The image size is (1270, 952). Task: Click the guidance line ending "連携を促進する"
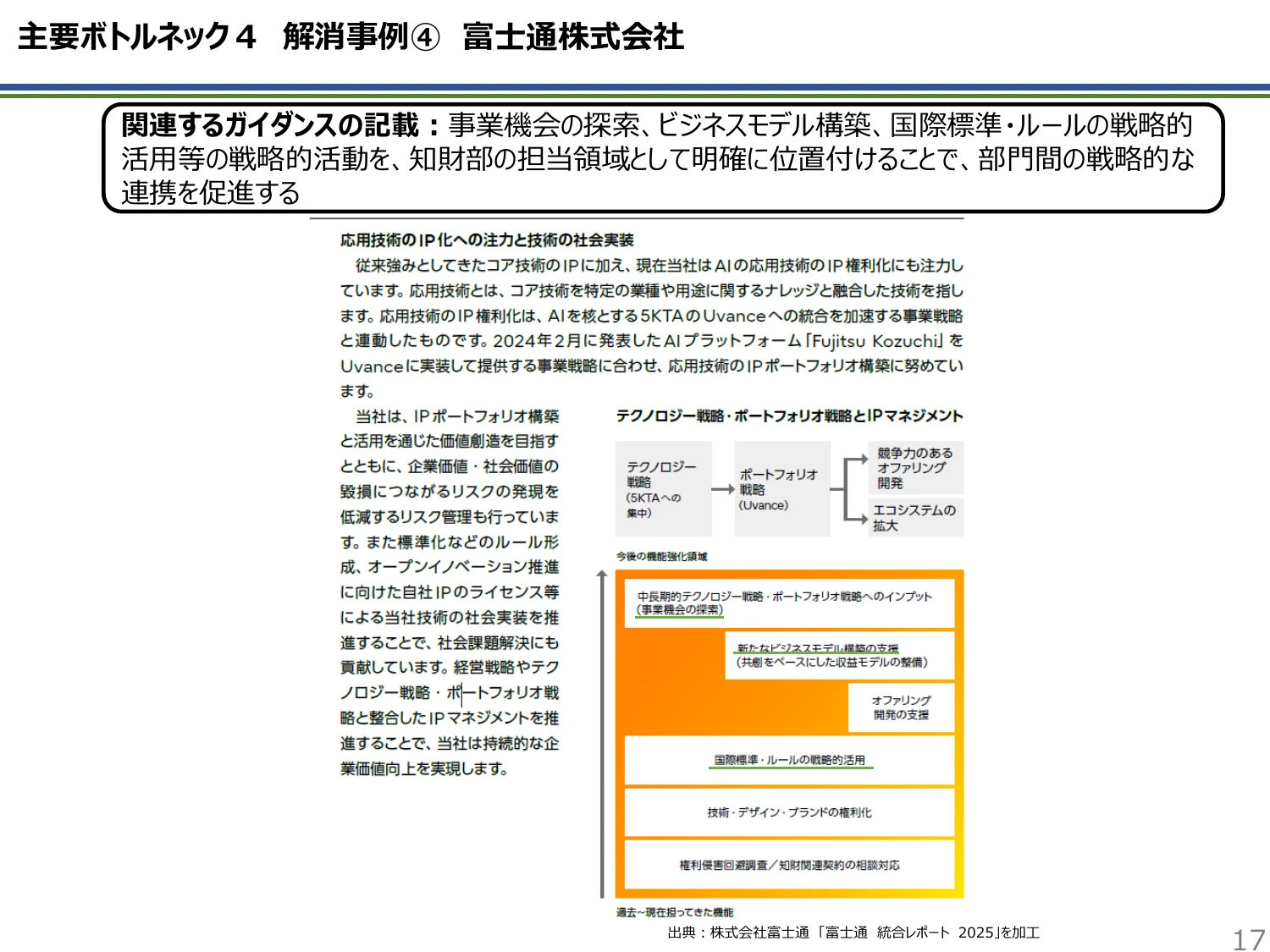[210, 193]
